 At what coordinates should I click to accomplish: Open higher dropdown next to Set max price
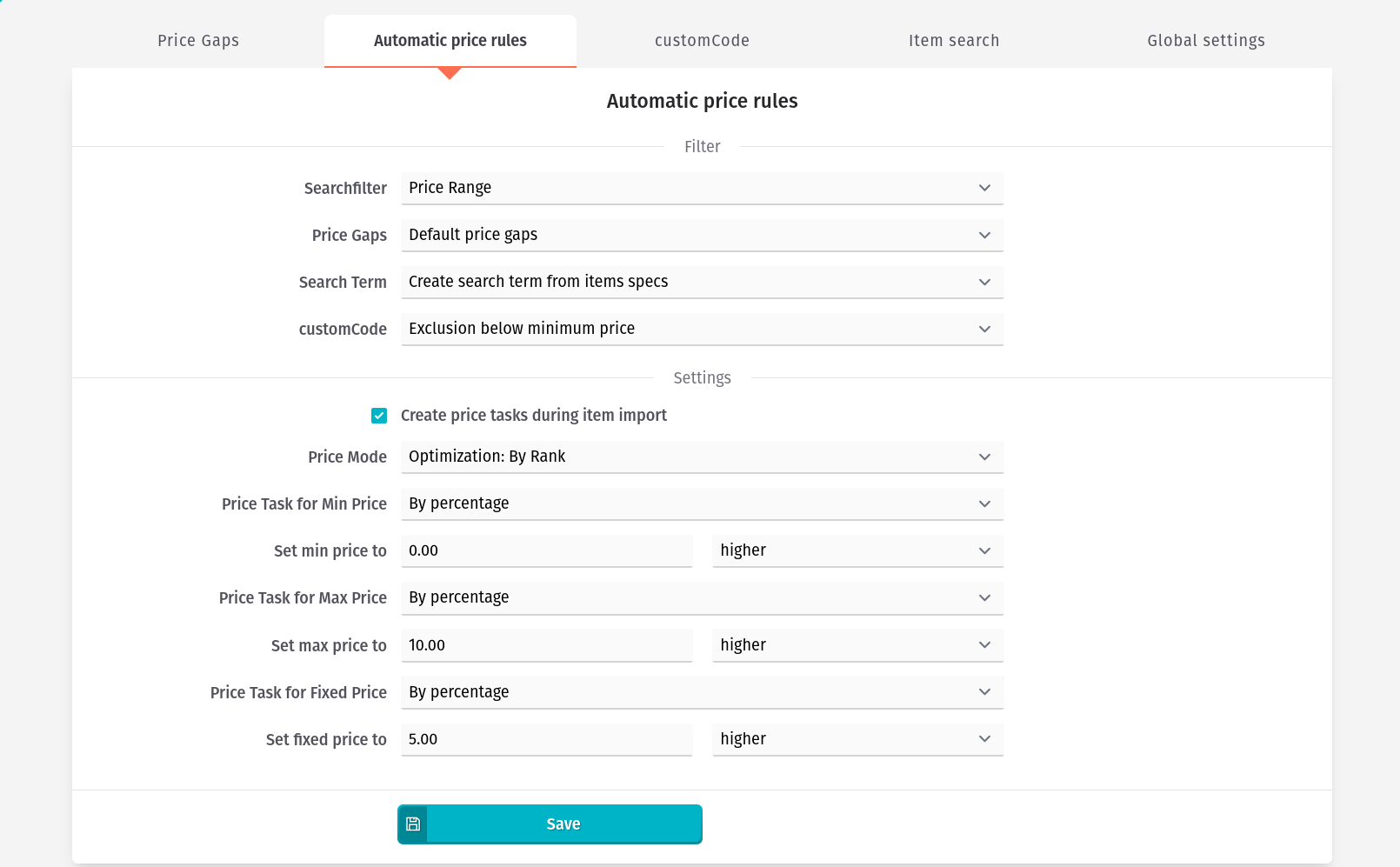tap(857, 645)
